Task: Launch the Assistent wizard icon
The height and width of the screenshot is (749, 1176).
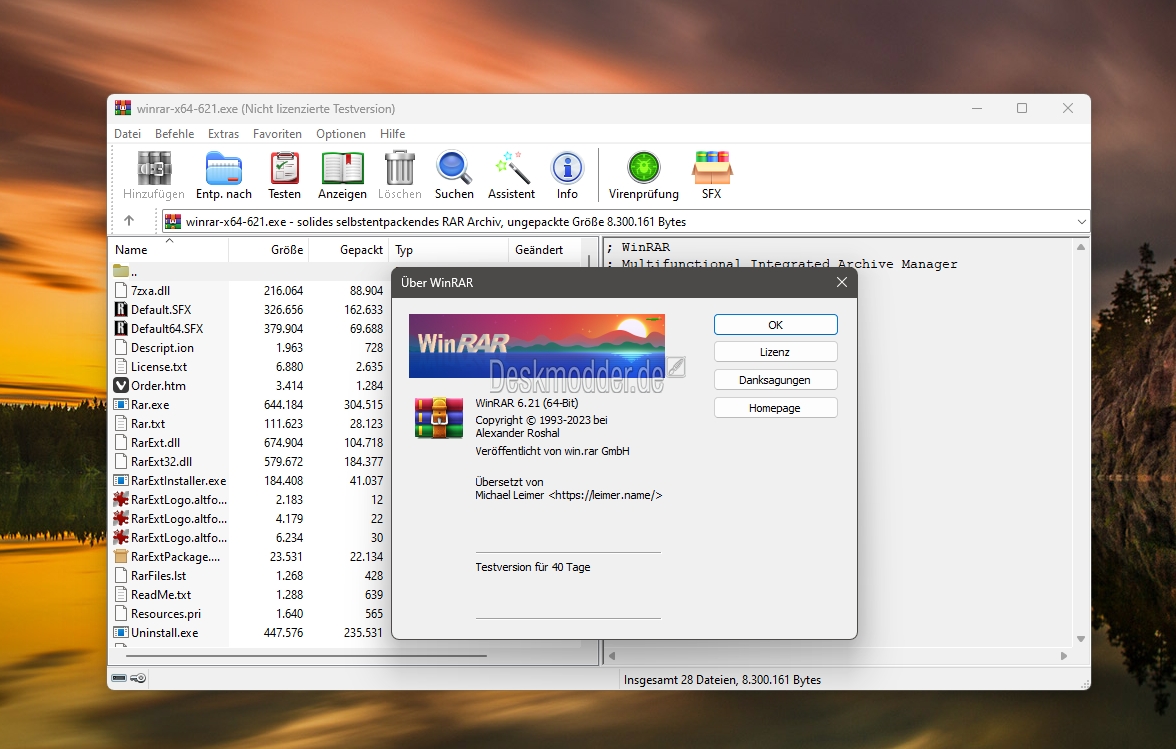Action: (x=512, y=169)
